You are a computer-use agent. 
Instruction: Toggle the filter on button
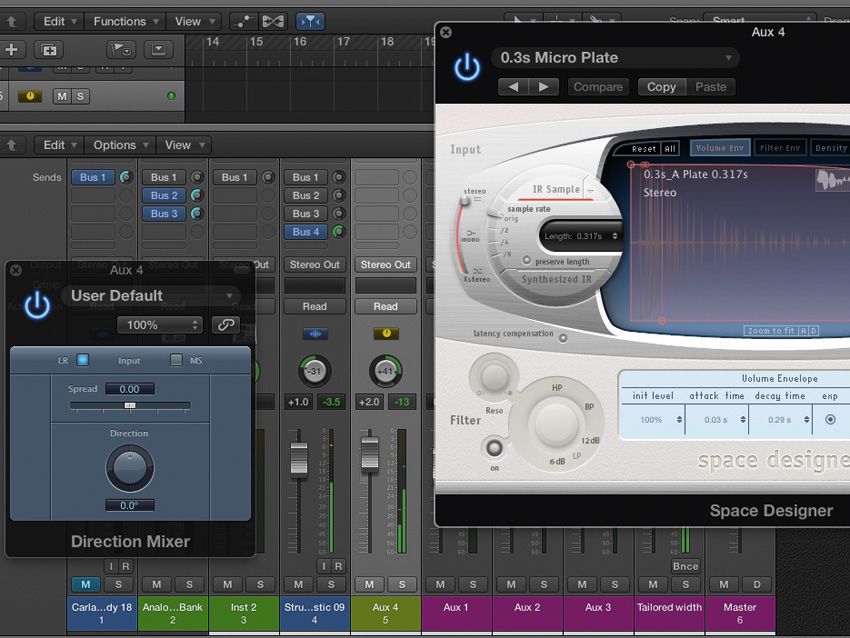pos(492,447)
